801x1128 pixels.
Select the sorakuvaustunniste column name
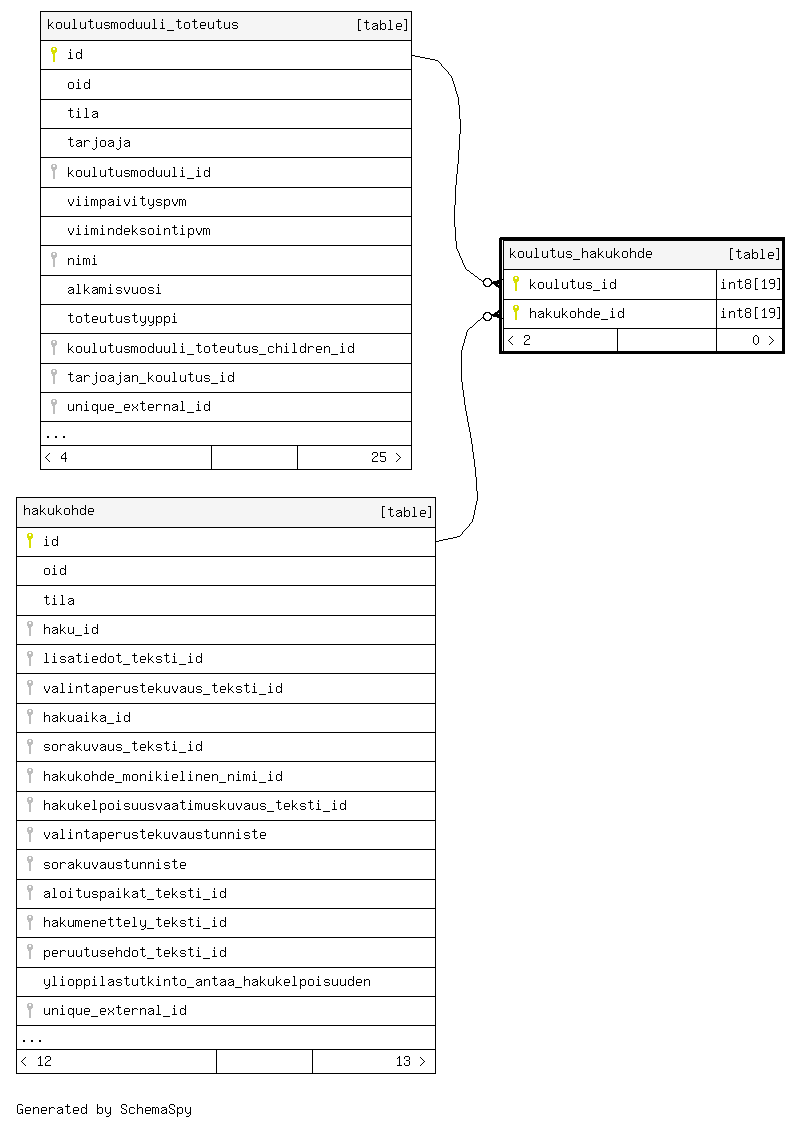click(115, 864)
